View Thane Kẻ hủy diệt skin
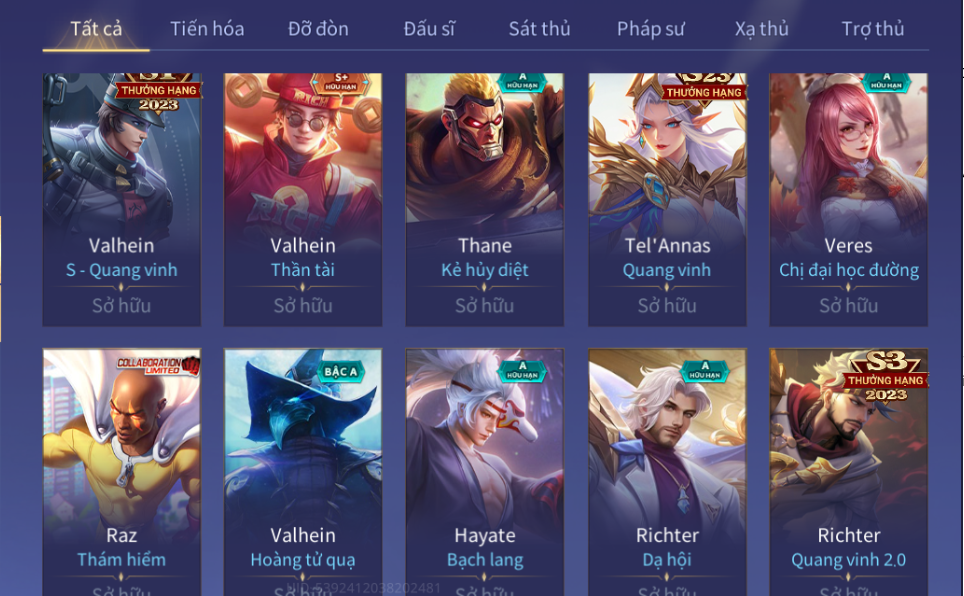 click(484, 200)
